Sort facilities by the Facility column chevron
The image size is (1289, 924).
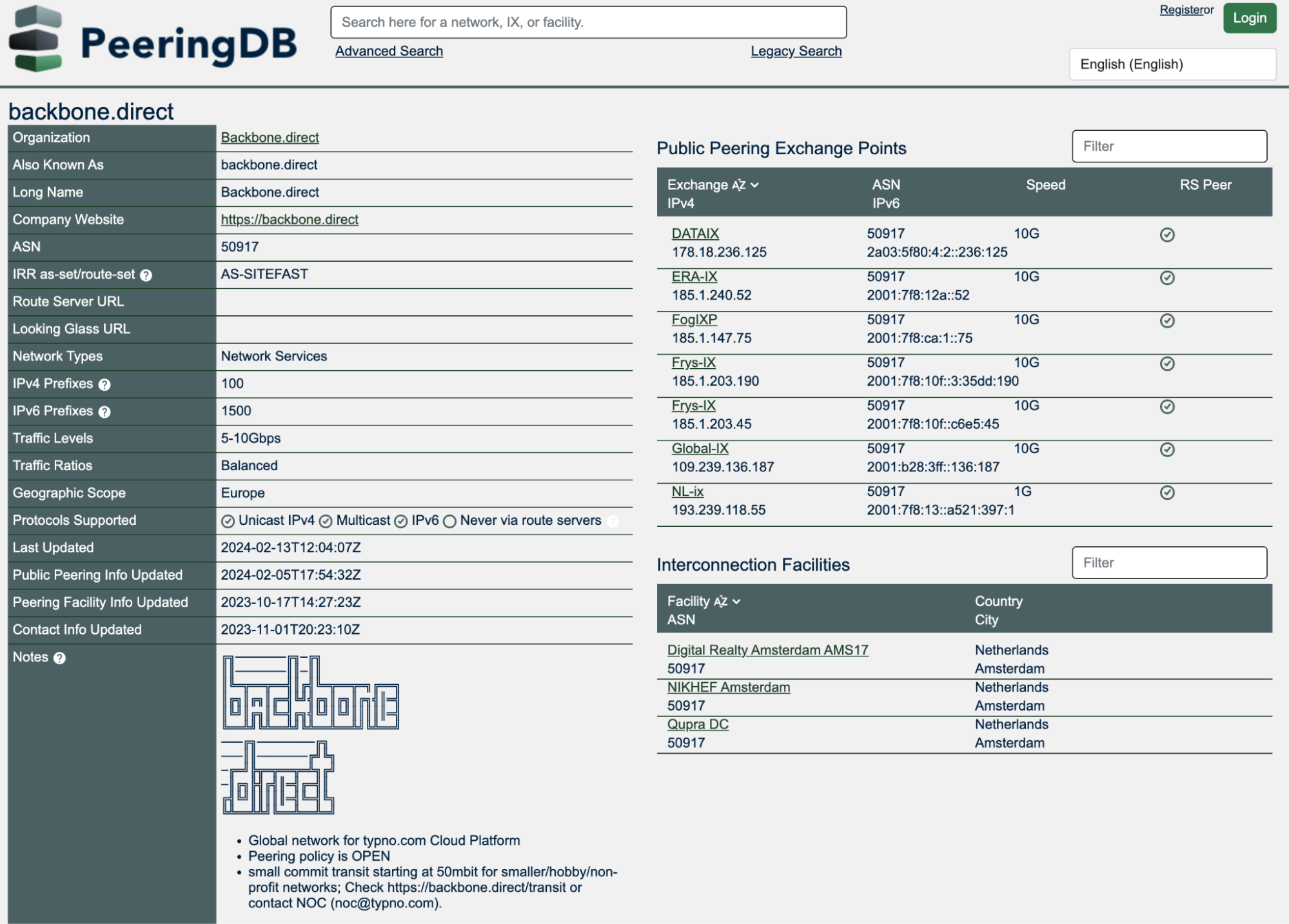(736, 602)
